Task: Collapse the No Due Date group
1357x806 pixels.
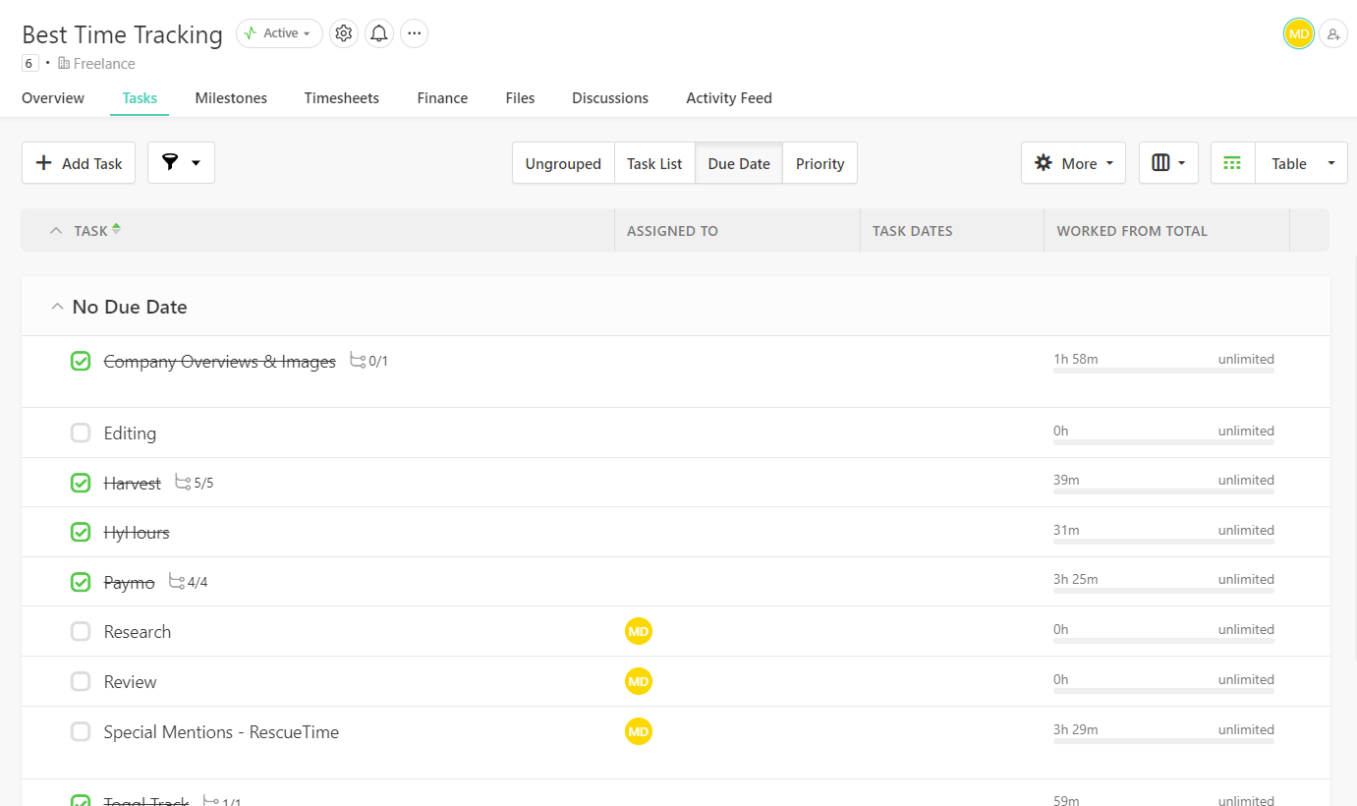Action: pyautogui.click(x=57, y=306)
